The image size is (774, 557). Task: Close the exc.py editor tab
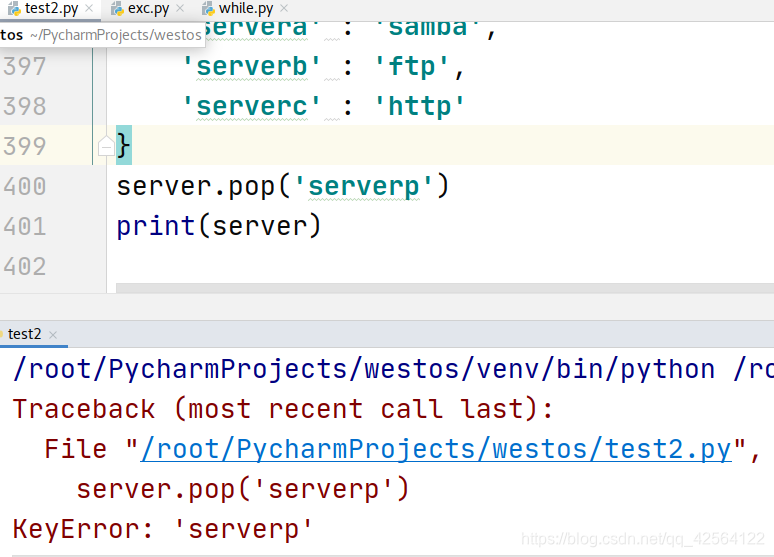[x=180, y=8]
